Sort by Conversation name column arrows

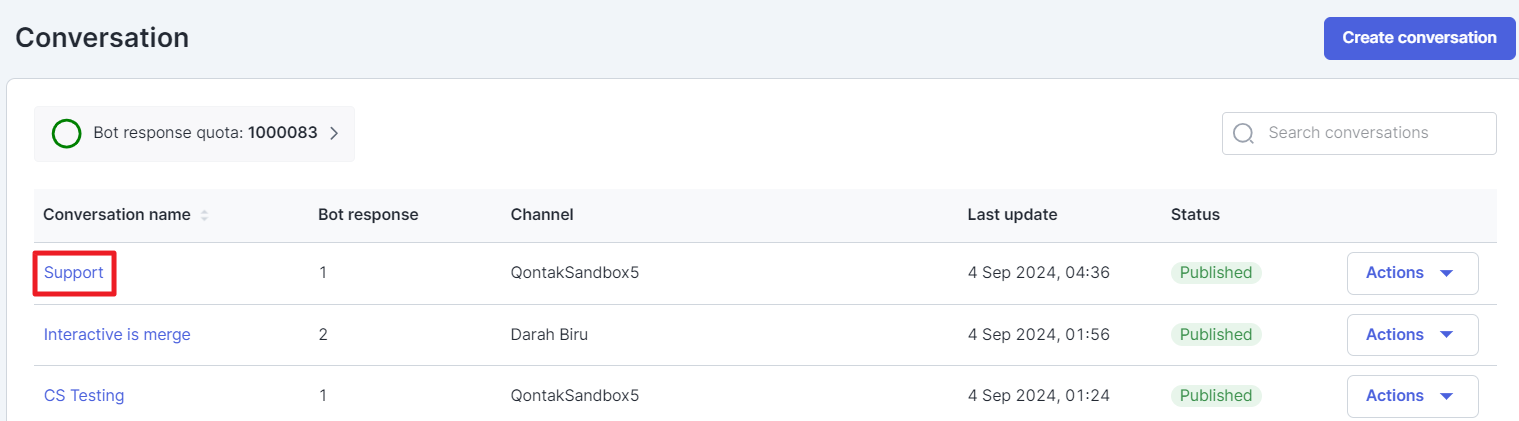pos(205,215)
